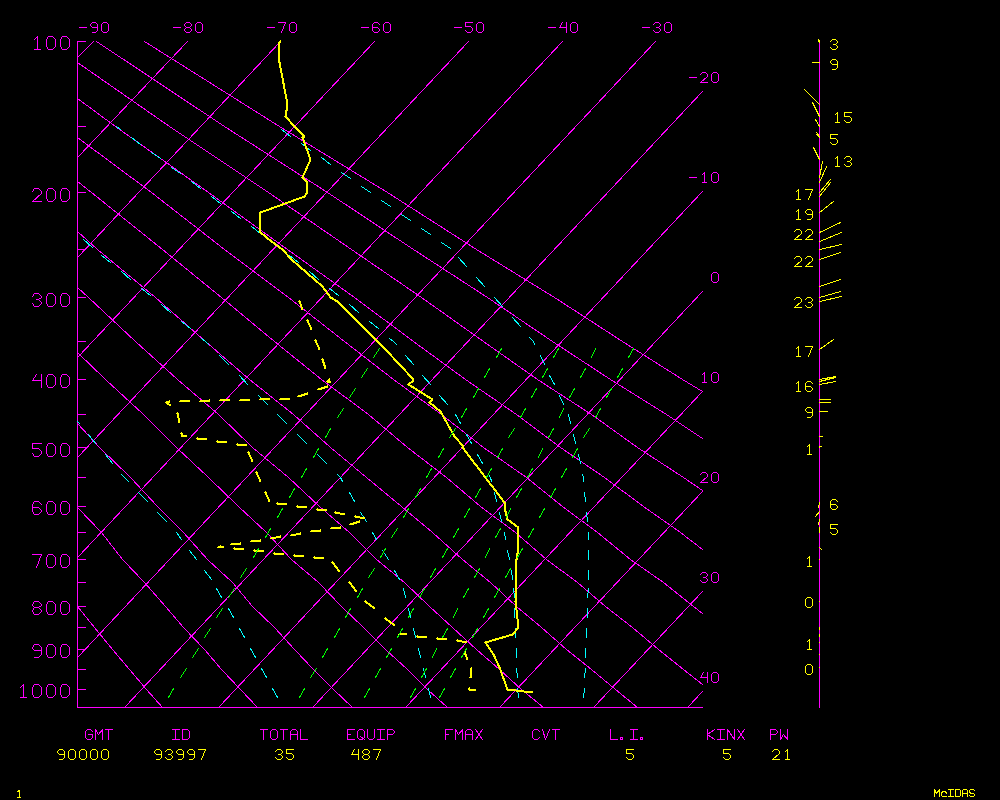1000x800 pixels.
Task: Click the CVT header label
Action: point(546,735)
